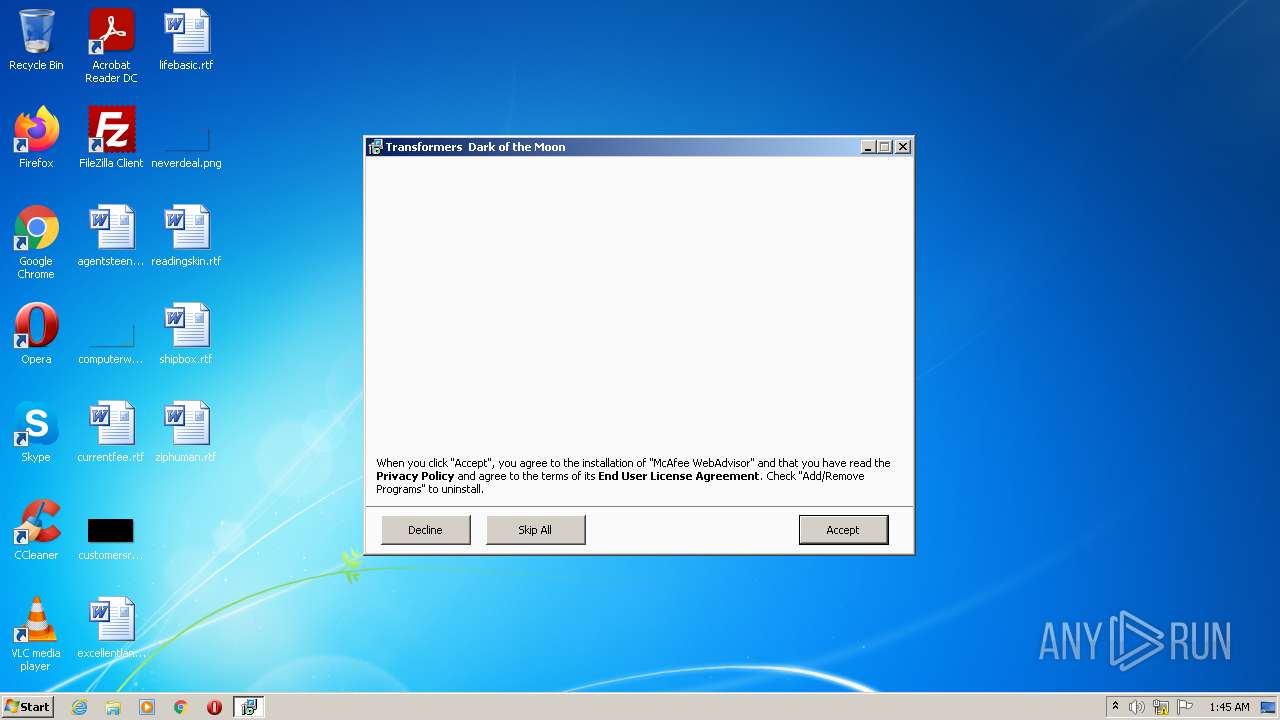
Task: Select neverdeal.png file on desktop
Action: point(186,146)
